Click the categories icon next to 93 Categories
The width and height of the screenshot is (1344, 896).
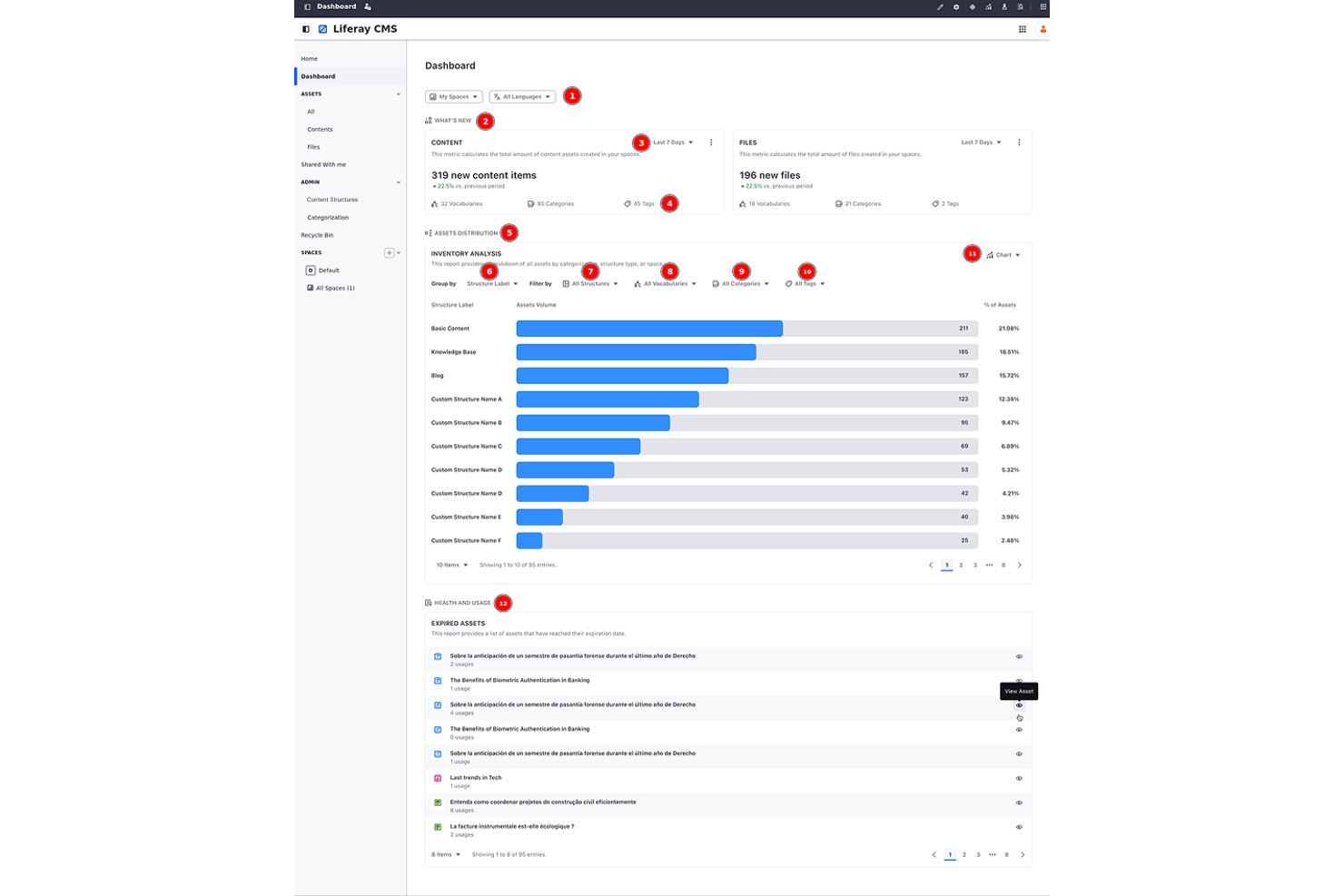531,204
